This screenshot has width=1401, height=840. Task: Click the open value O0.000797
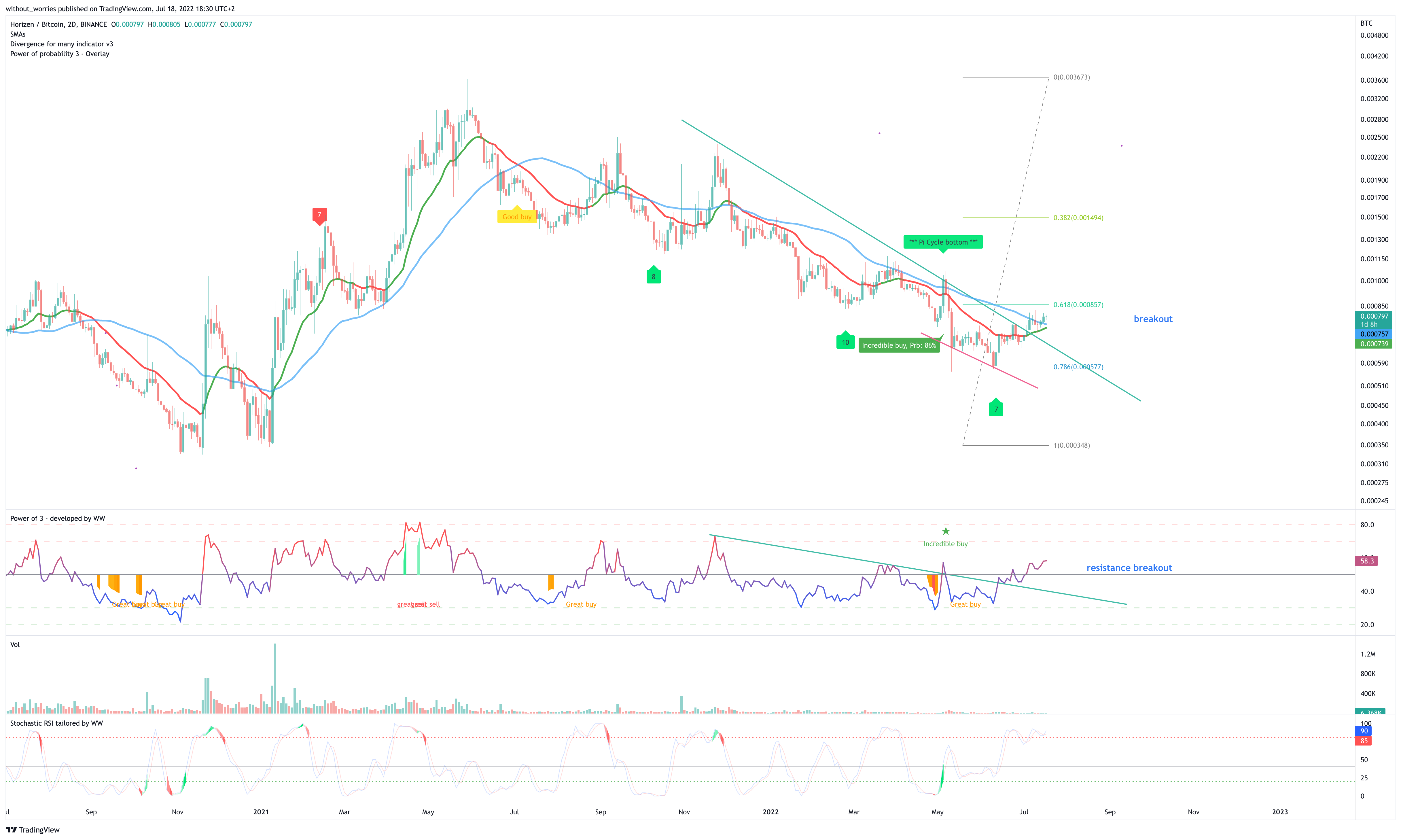pyautogui.click(x=127, y=24)
